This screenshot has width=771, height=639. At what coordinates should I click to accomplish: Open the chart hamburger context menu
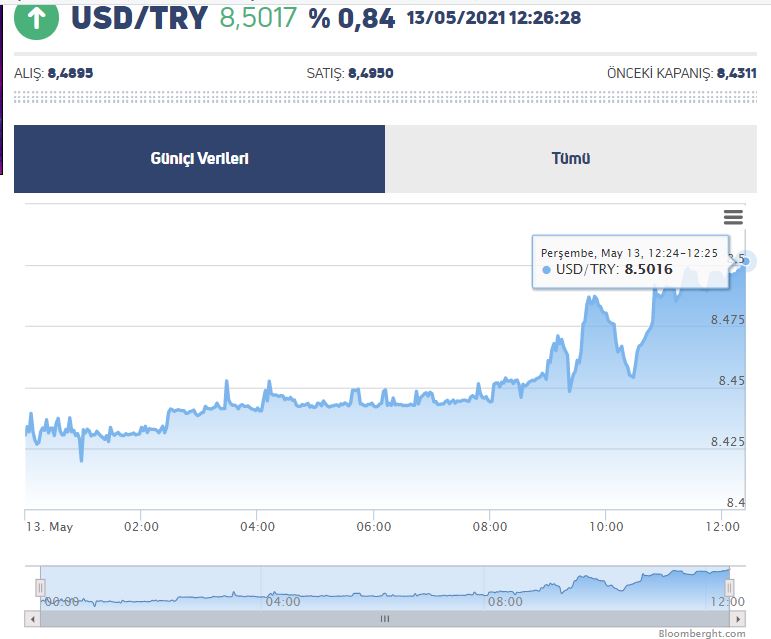coord(733,217)
